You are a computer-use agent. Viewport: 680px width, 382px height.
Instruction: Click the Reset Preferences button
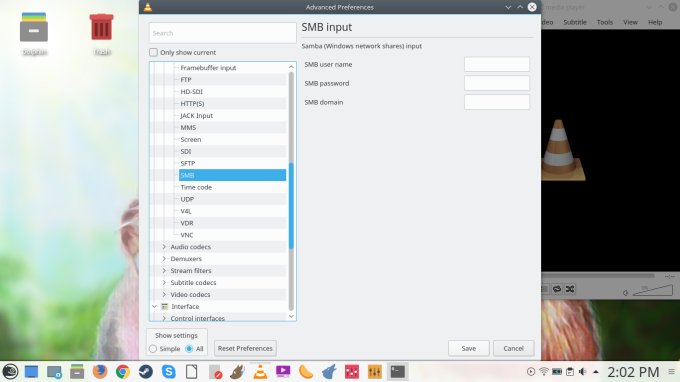click(245, 348)
